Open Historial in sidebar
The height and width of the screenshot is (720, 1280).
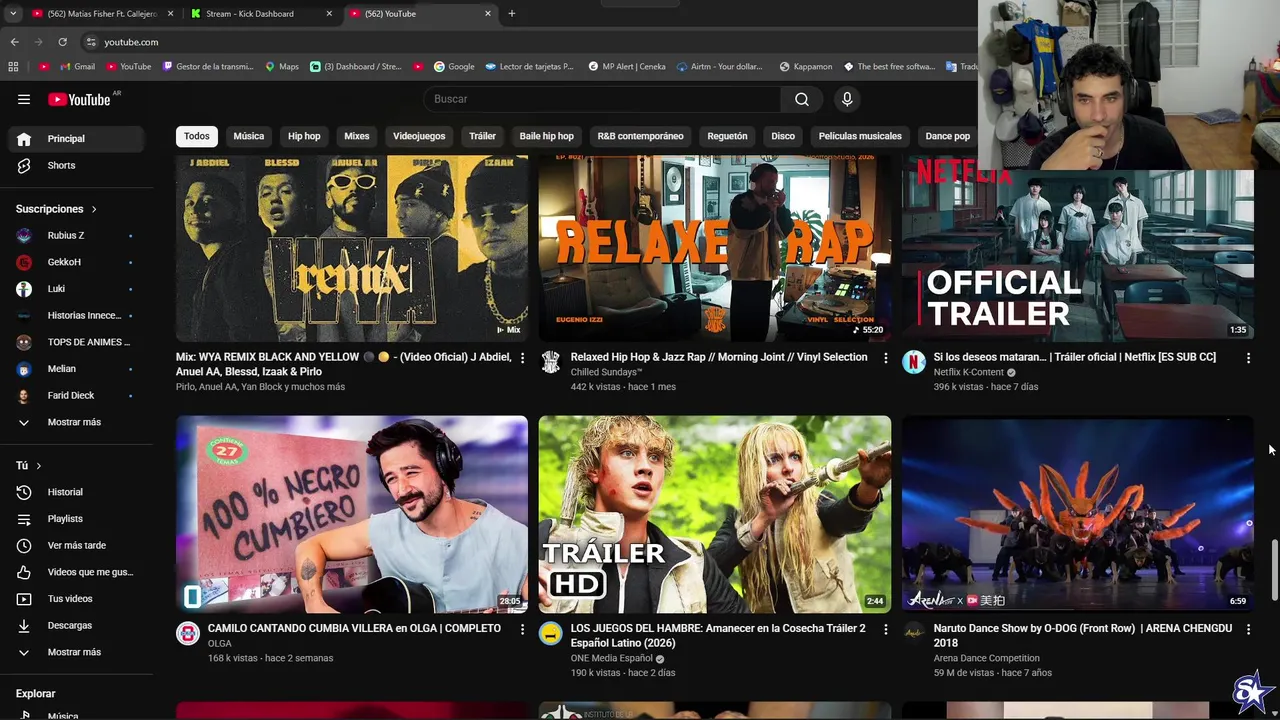[76, 492]
